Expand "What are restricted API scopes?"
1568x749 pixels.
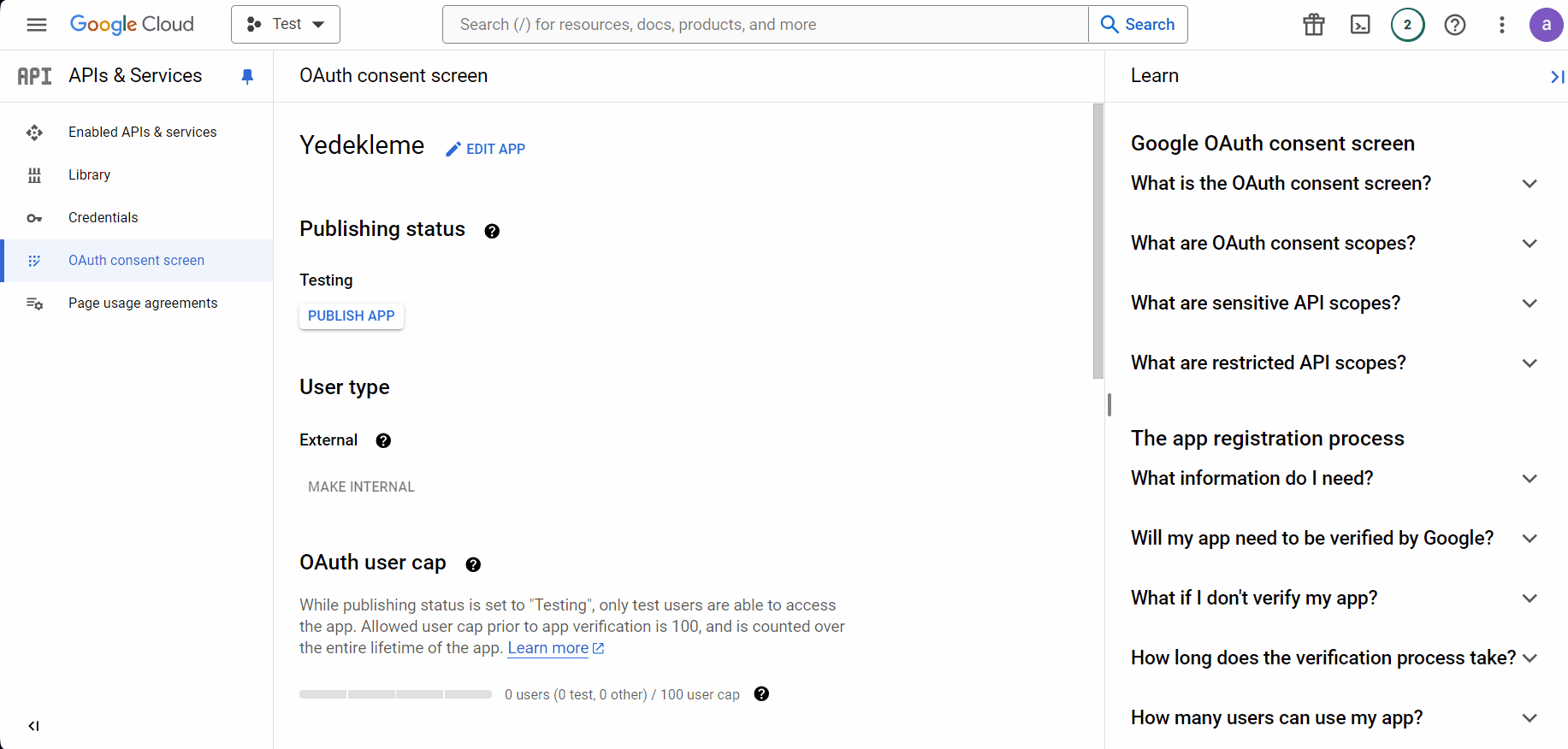click(1334, 363)
